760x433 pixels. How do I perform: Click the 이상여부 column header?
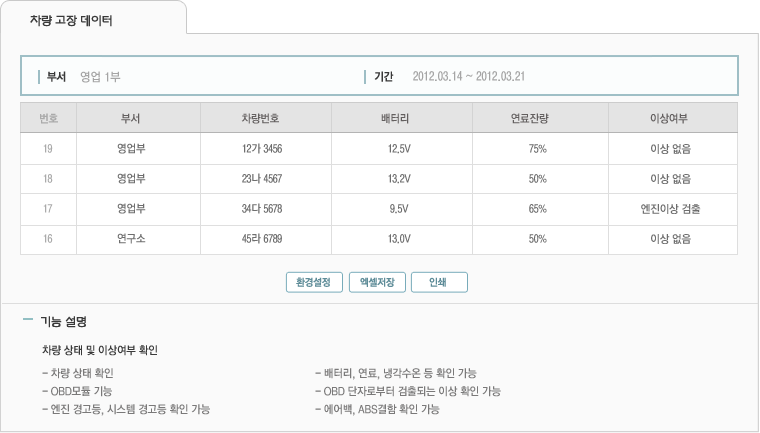pos(673,118)
